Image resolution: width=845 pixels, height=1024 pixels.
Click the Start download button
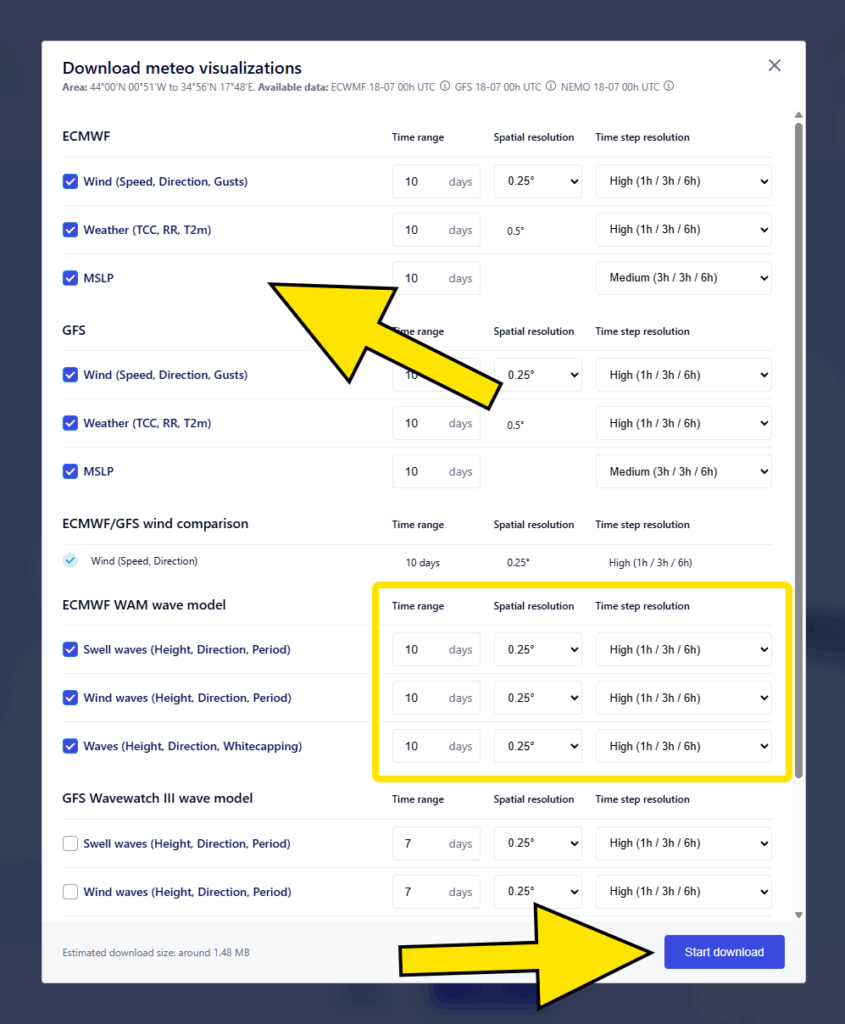(x=724, y=952)
